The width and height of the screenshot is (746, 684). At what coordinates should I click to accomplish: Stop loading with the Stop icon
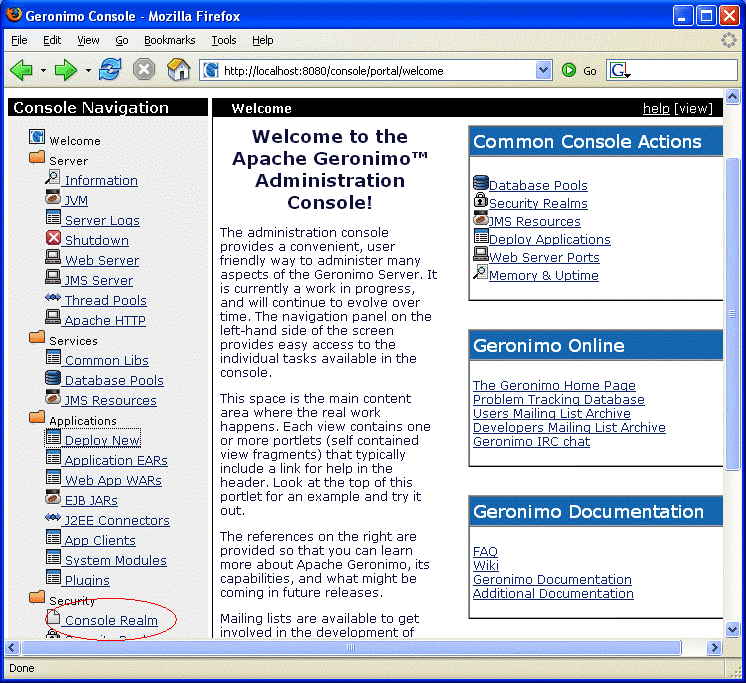[144, 70]
